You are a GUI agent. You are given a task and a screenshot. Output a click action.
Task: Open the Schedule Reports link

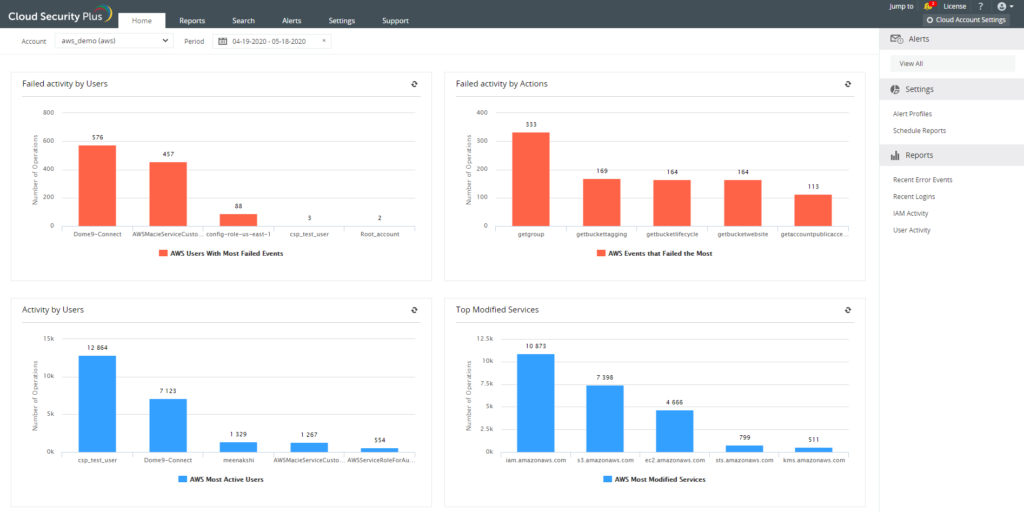(919, 130)
